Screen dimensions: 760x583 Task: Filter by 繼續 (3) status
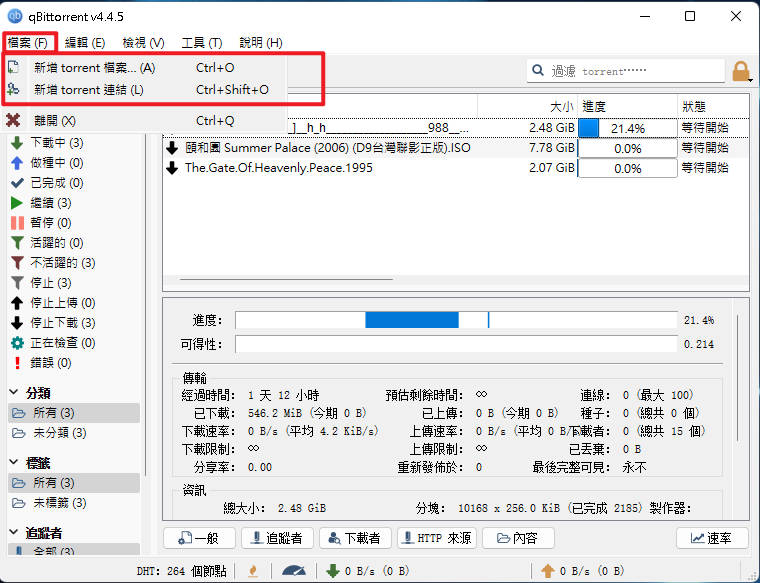pyautogui.click(x=51, y=203)
